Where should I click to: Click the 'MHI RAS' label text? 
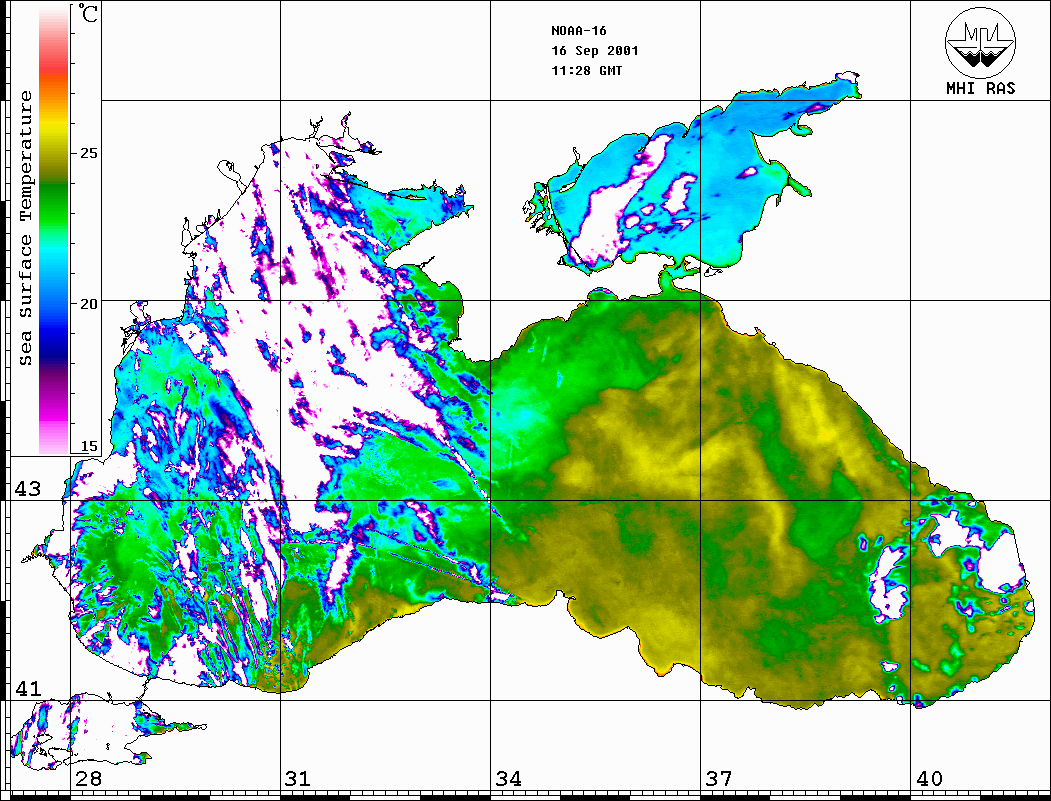981,88
